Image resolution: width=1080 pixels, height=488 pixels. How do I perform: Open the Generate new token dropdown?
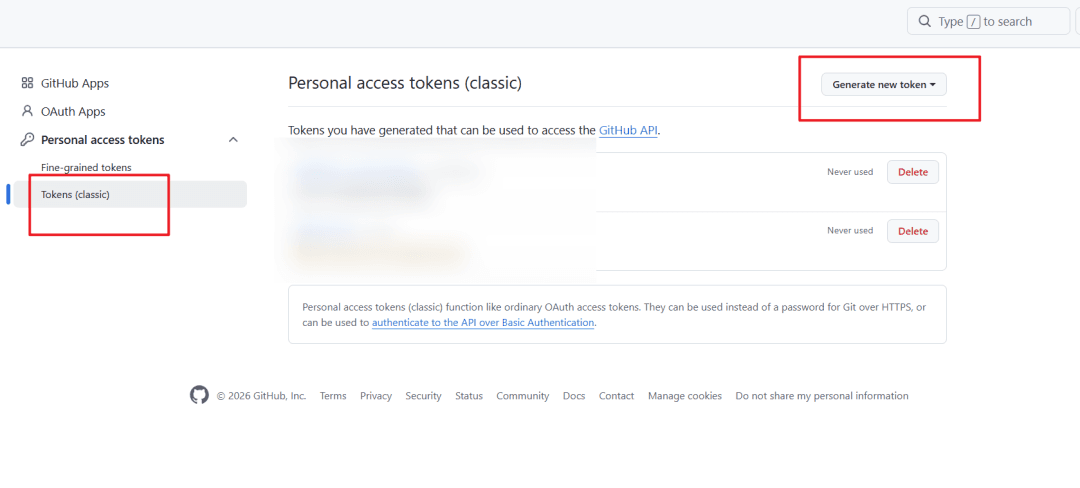(884, 85)
